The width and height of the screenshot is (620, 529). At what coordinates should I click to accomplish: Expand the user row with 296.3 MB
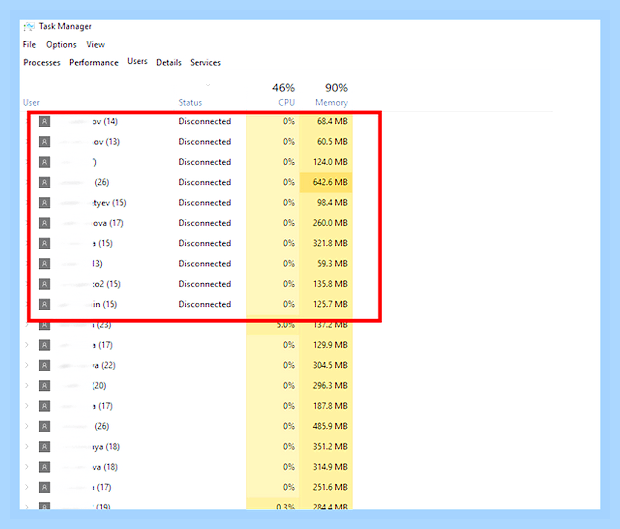26,385
